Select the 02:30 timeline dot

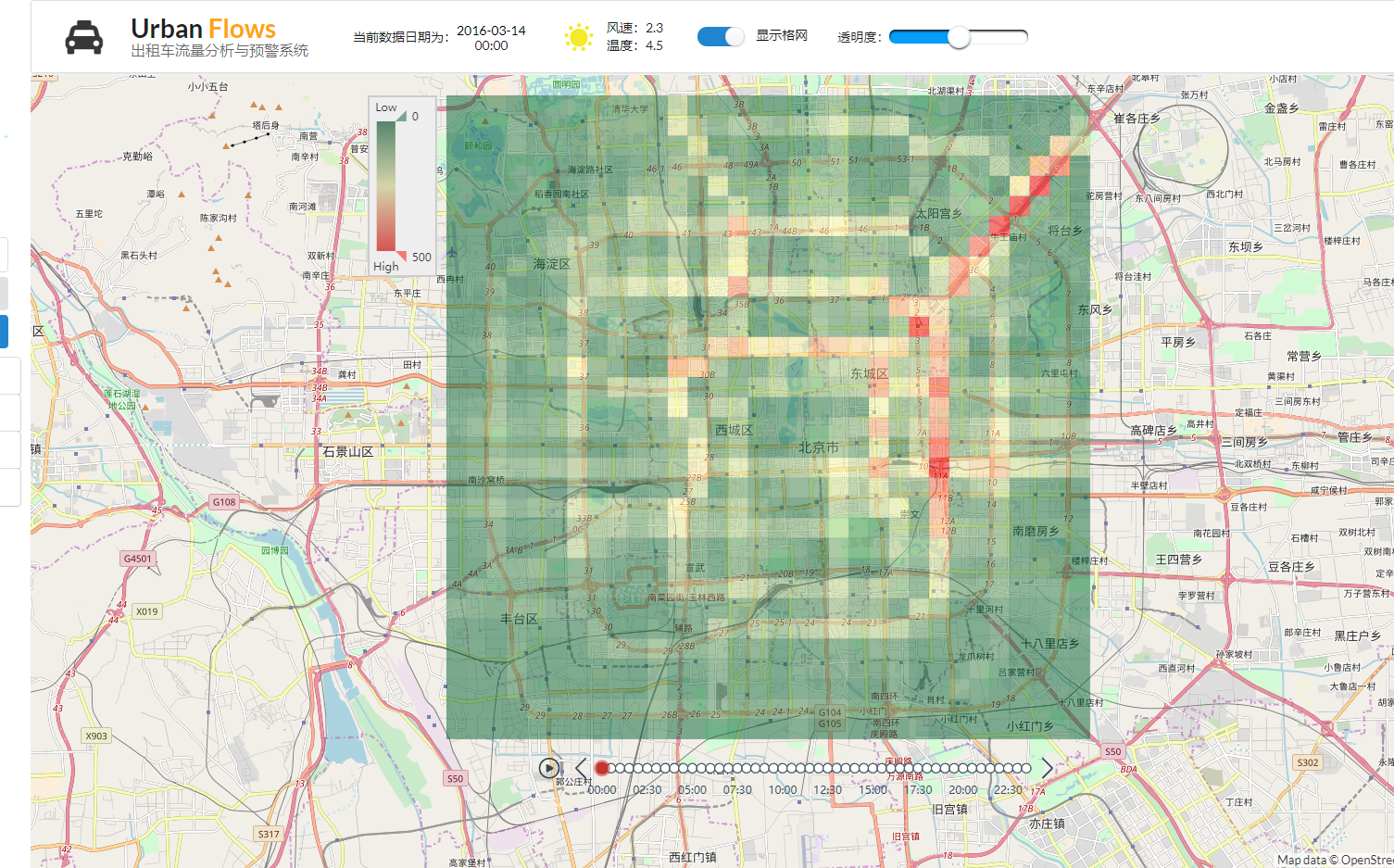pyautogui.click(x=647, y=768)
